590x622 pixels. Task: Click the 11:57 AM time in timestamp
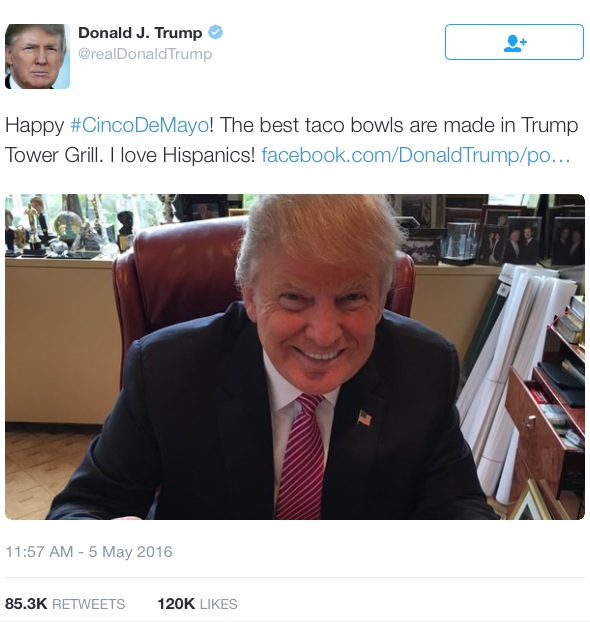click(39, 552)
